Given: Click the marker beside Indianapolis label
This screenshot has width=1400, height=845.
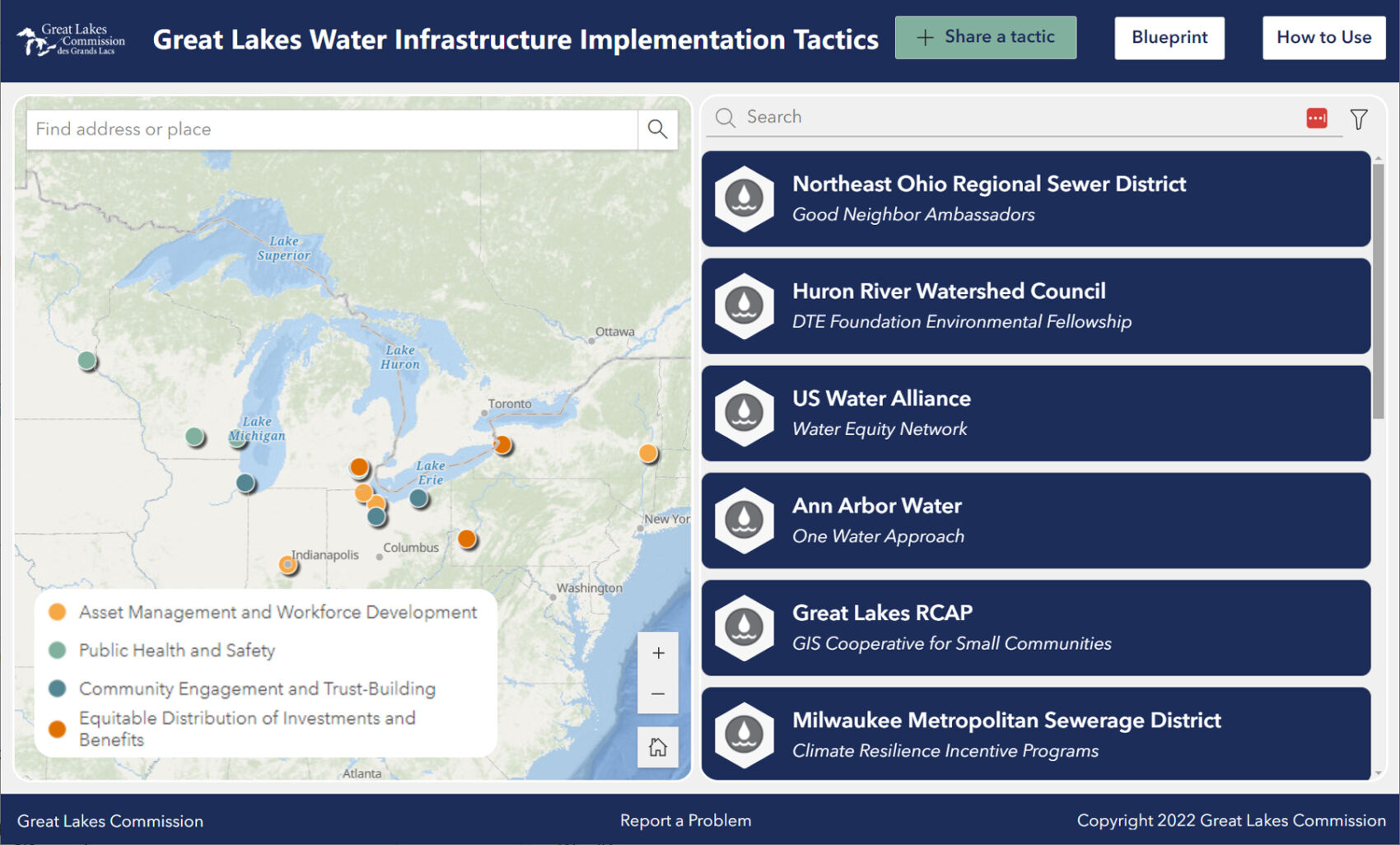Looking at the screenshot, I should [287, 564].
